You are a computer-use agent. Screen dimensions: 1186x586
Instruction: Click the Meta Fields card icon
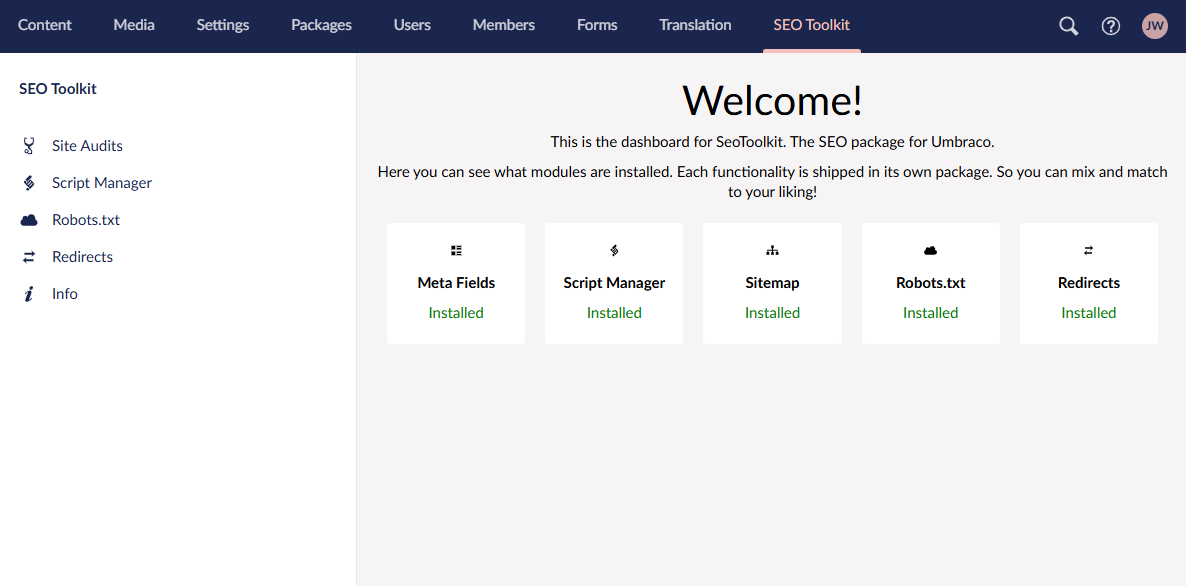click(x=456, y=249)
